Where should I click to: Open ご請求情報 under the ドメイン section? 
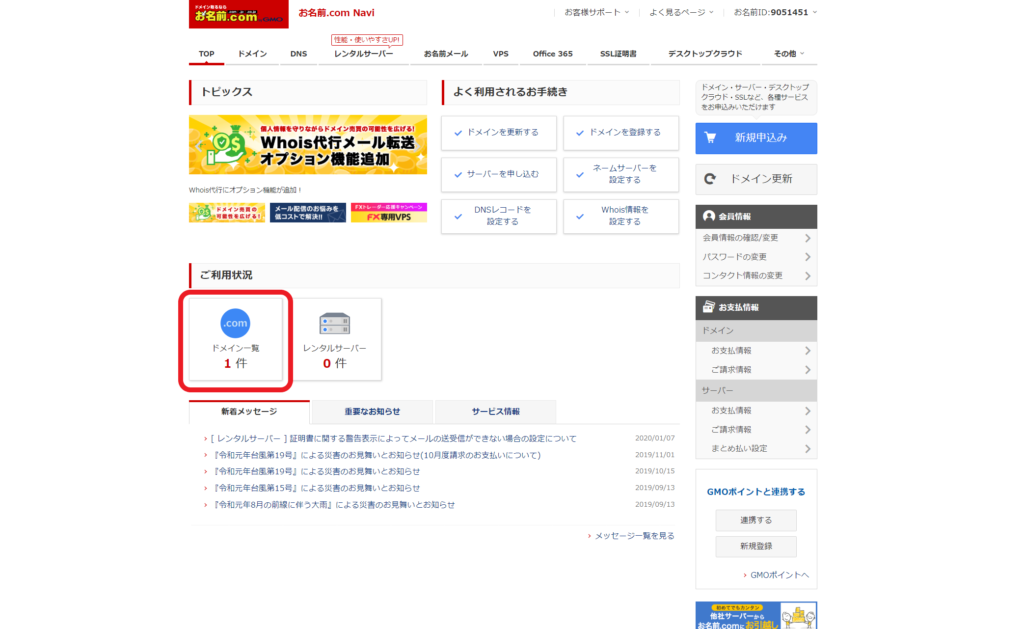click(756, 370)
